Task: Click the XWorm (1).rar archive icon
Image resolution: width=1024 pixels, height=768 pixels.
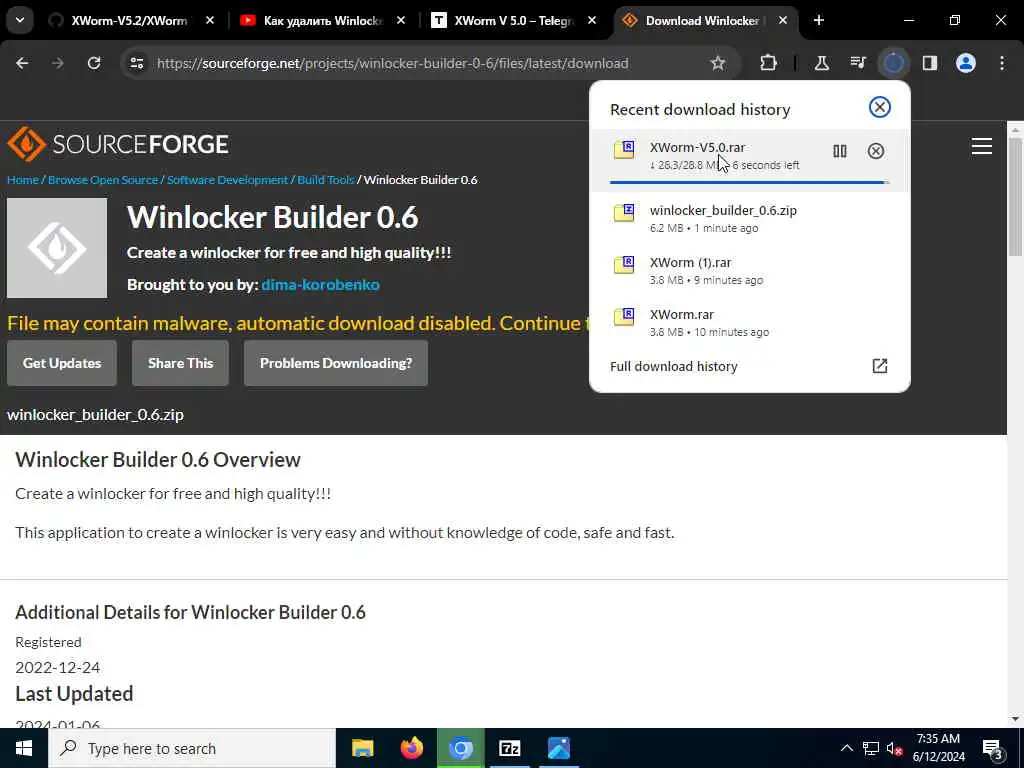Action: coord(624,264)
